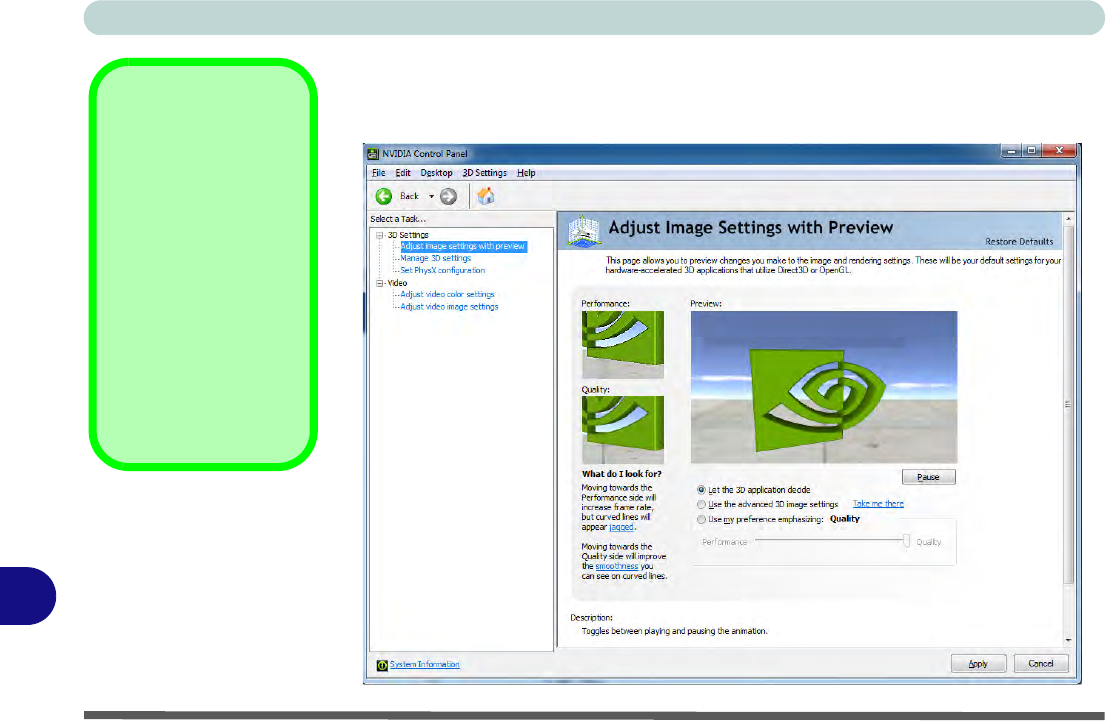Select Let the 3D application decide
This screenshot has width=1106, height=721.
click(x=753, y=490)
